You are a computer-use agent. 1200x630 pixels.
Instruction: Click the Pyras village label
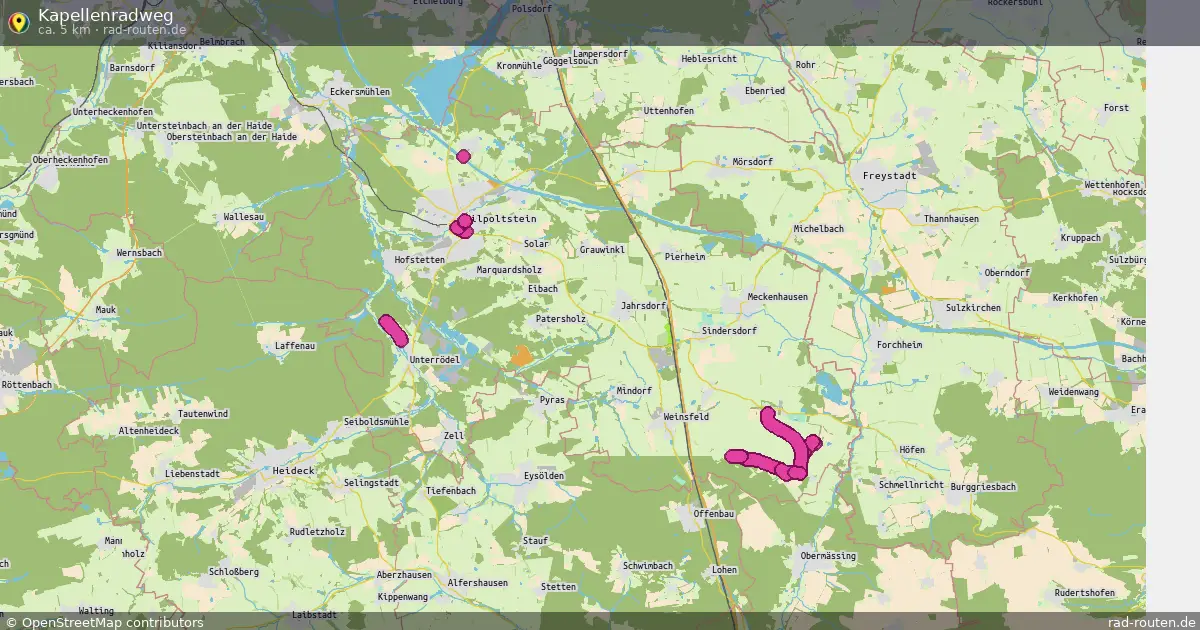(551, 399)
